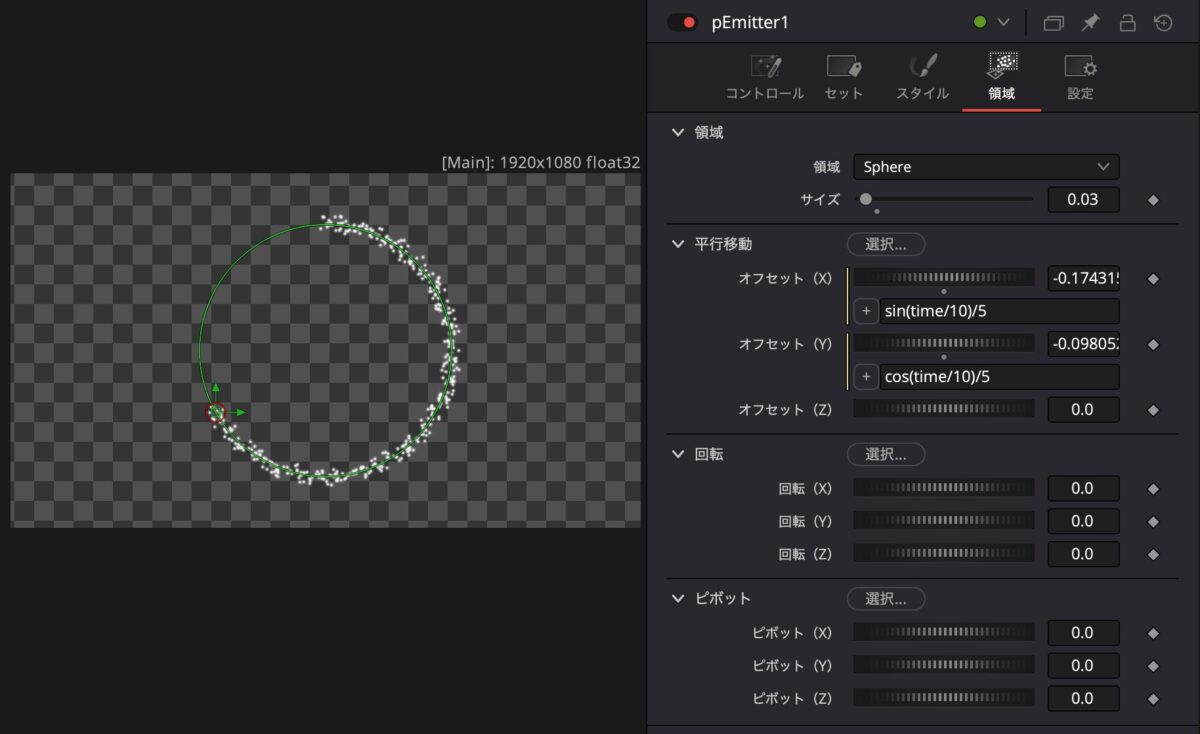Click the 回転 (Z) value field
Image resolution: width=1200 pixels, height=734 pixels.
[x=1083, y=553]
